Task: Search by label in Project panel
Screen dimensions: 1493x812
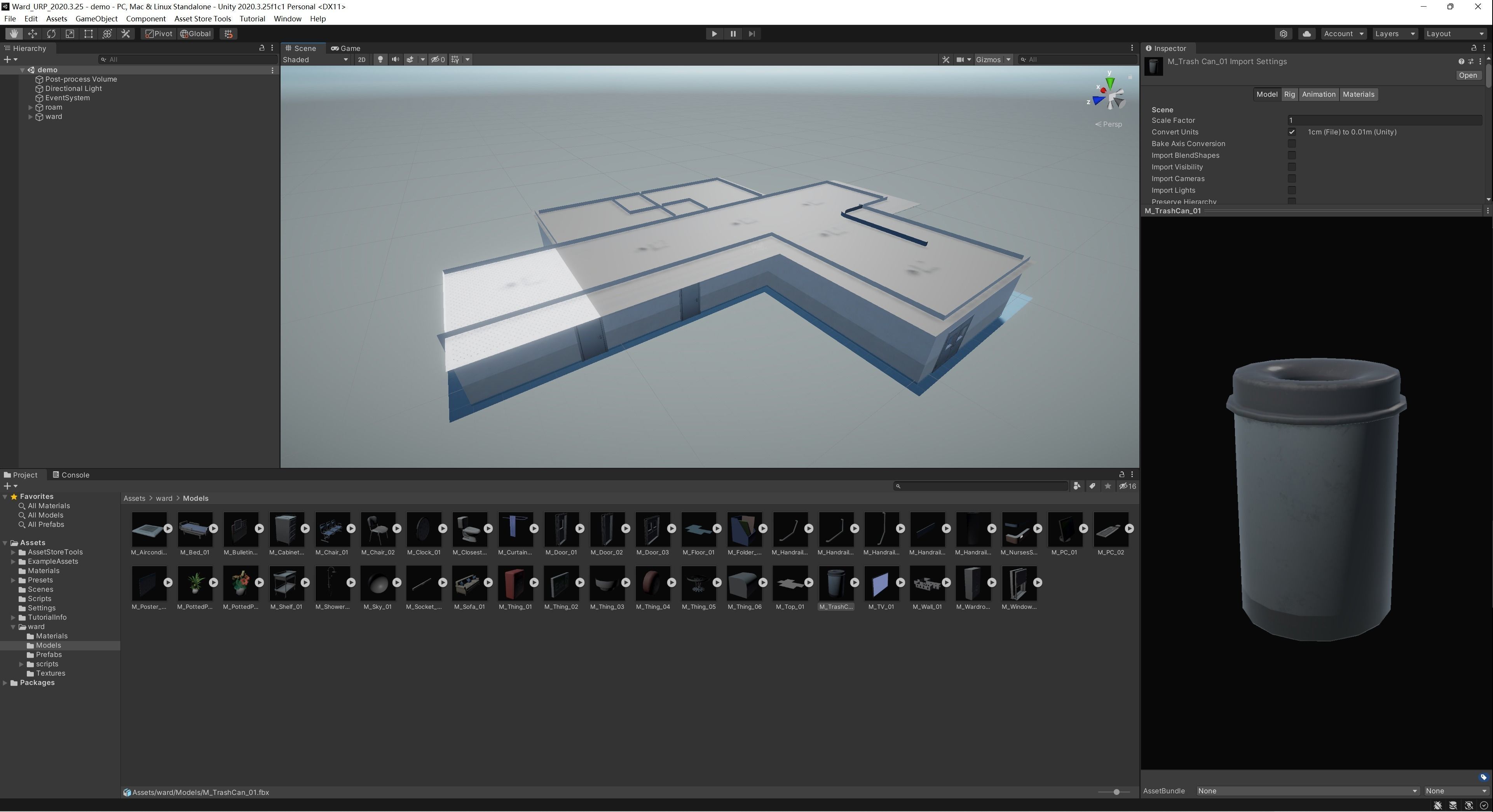Action: [1092, 486]
